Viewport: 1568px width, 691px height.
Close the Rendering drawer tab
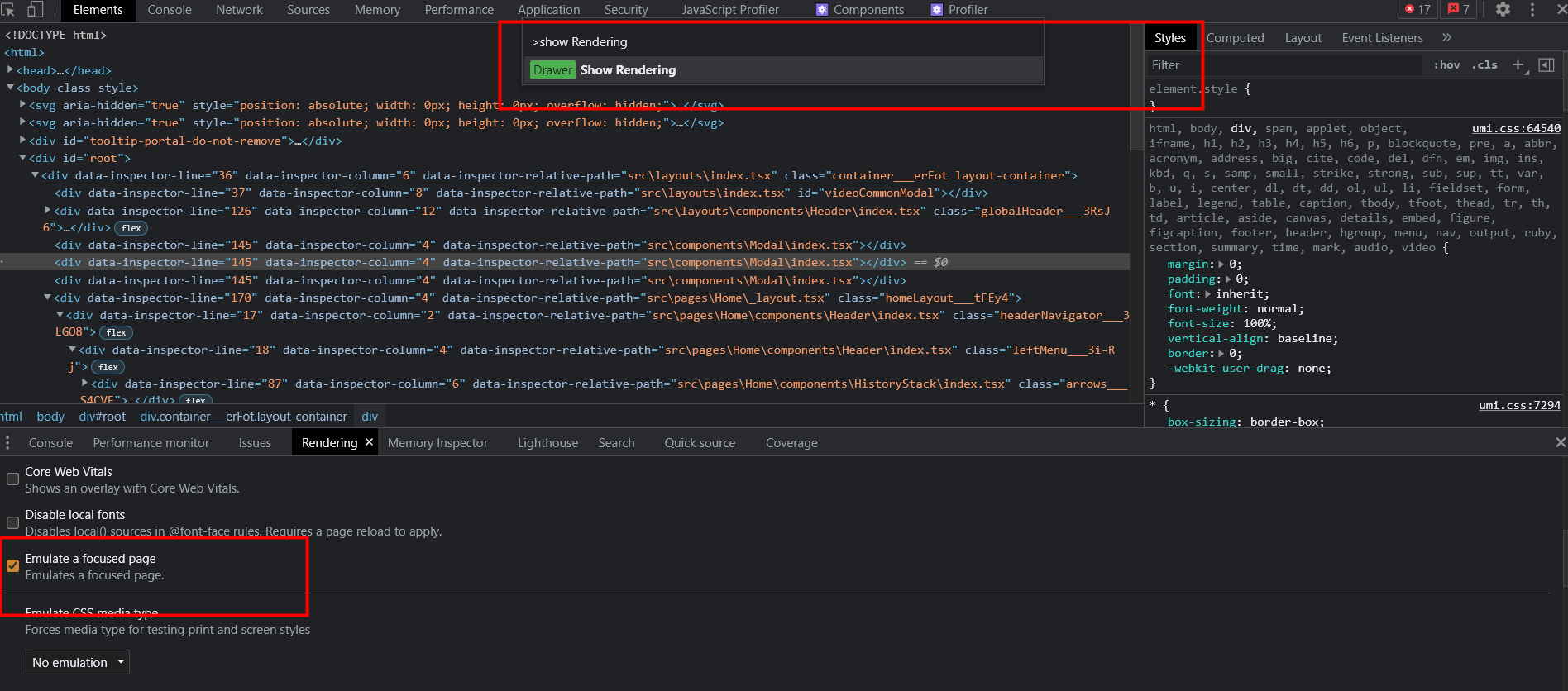pos(370,442)
